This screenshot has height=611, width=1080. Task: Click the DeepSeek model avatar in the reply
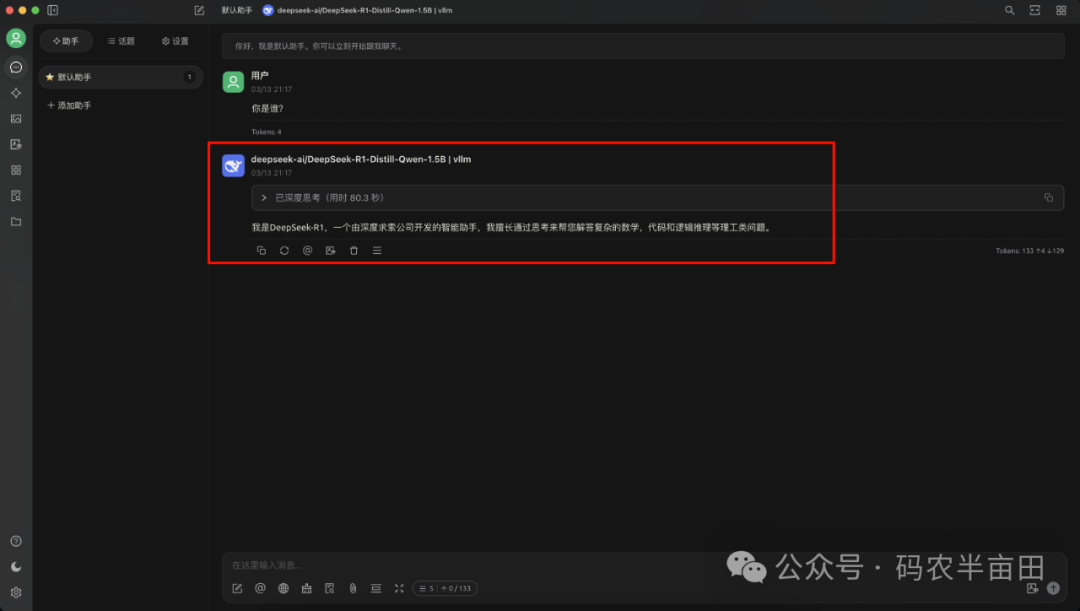tap(233, 165)
